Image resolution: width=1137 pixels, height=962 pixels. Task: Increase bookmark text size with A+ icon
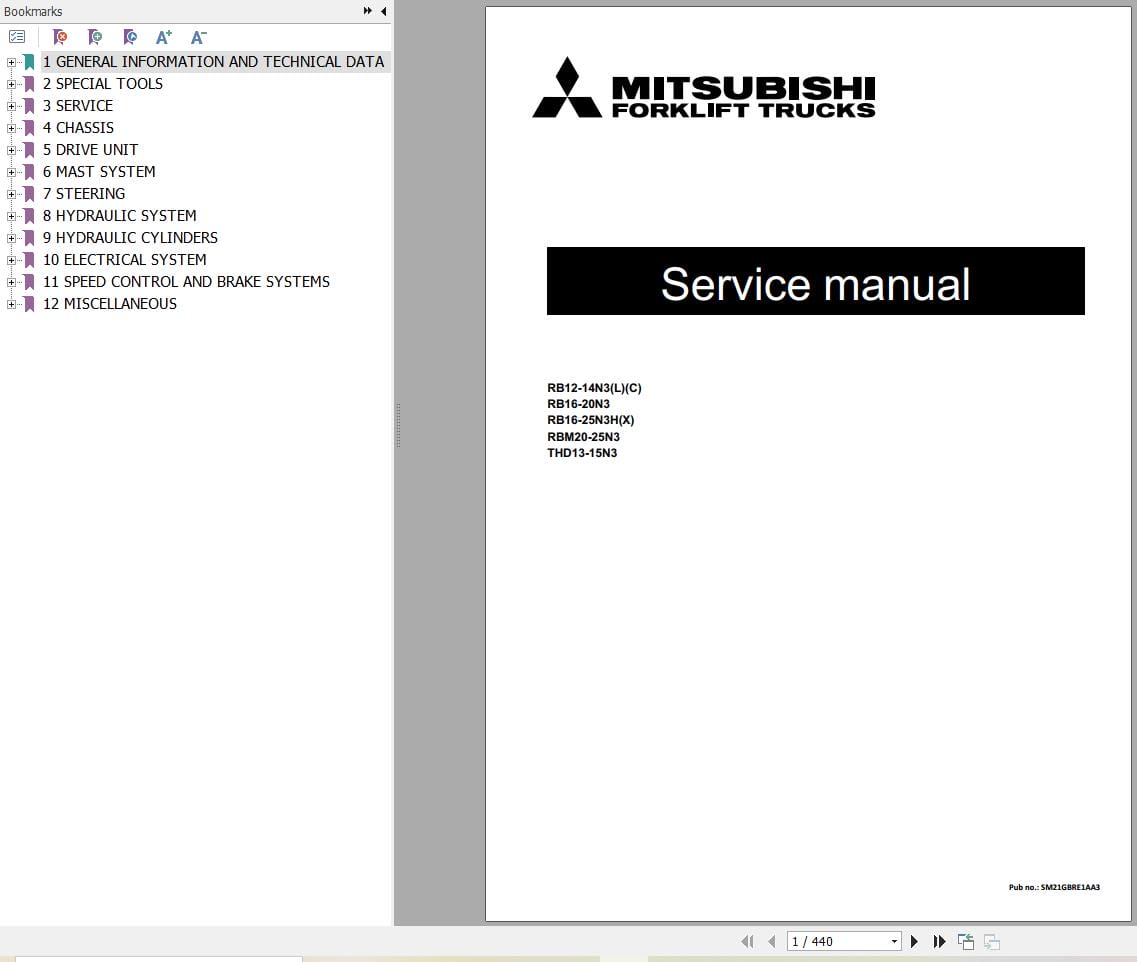(x=164, y=37)
